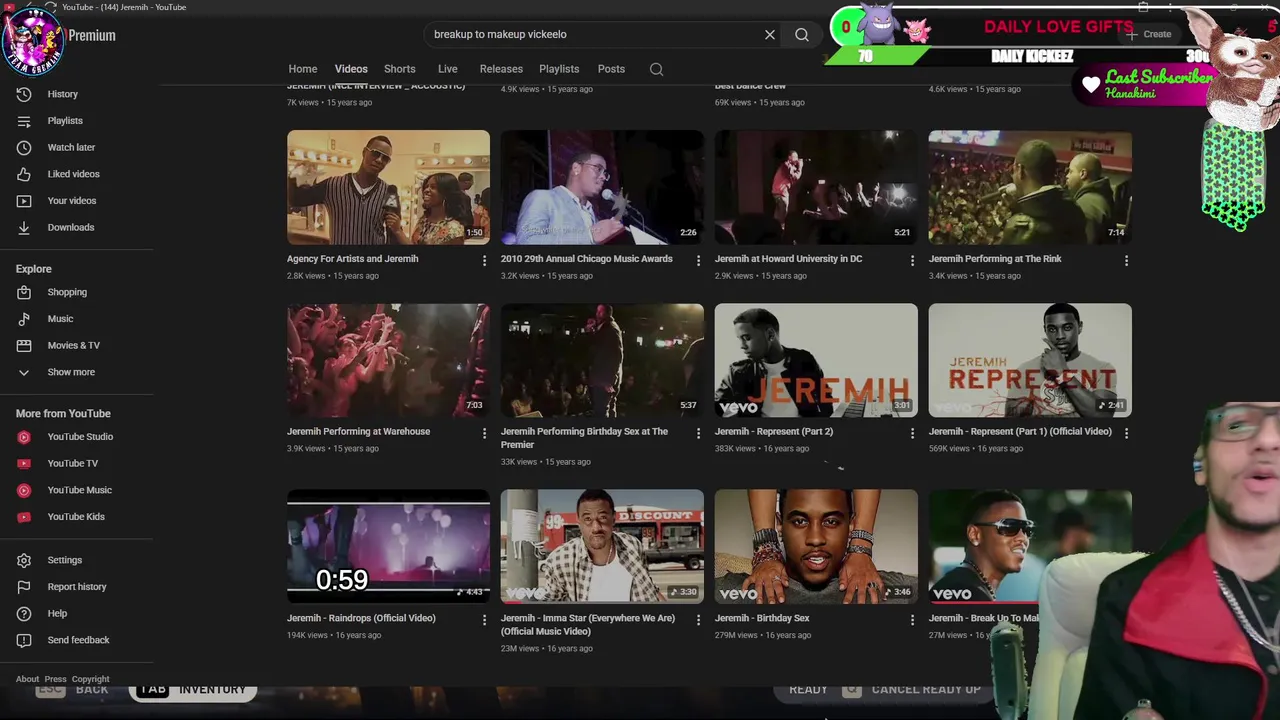Screen dimensions: 1280x720
Task: Open options for Jeremih - Birthday Sex
Action: (912, 620)
